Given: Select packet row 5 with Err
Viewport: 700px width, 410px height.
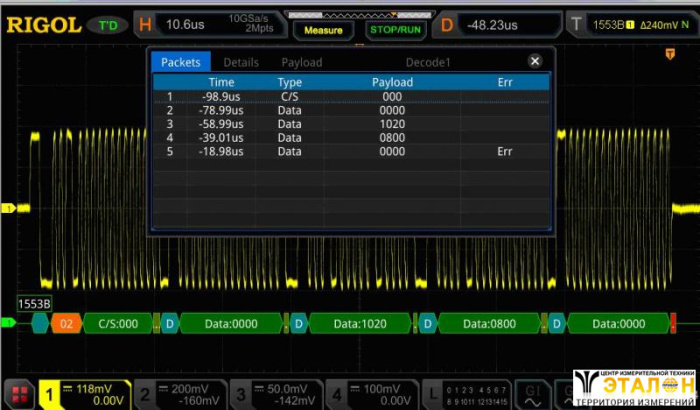Looking at the screenshot, I should 350,152.
